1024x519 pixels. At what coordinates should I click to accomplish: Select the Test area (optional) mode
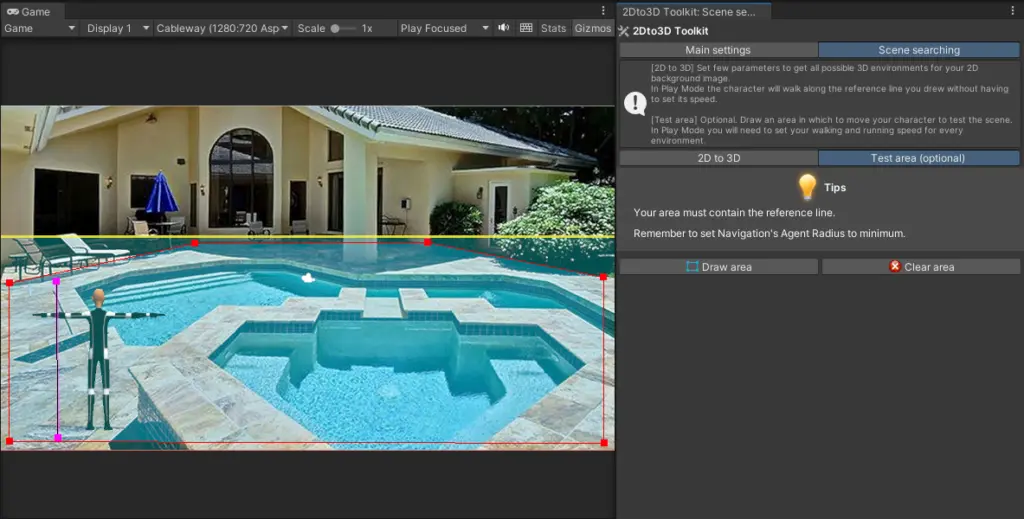click(918, 158)
